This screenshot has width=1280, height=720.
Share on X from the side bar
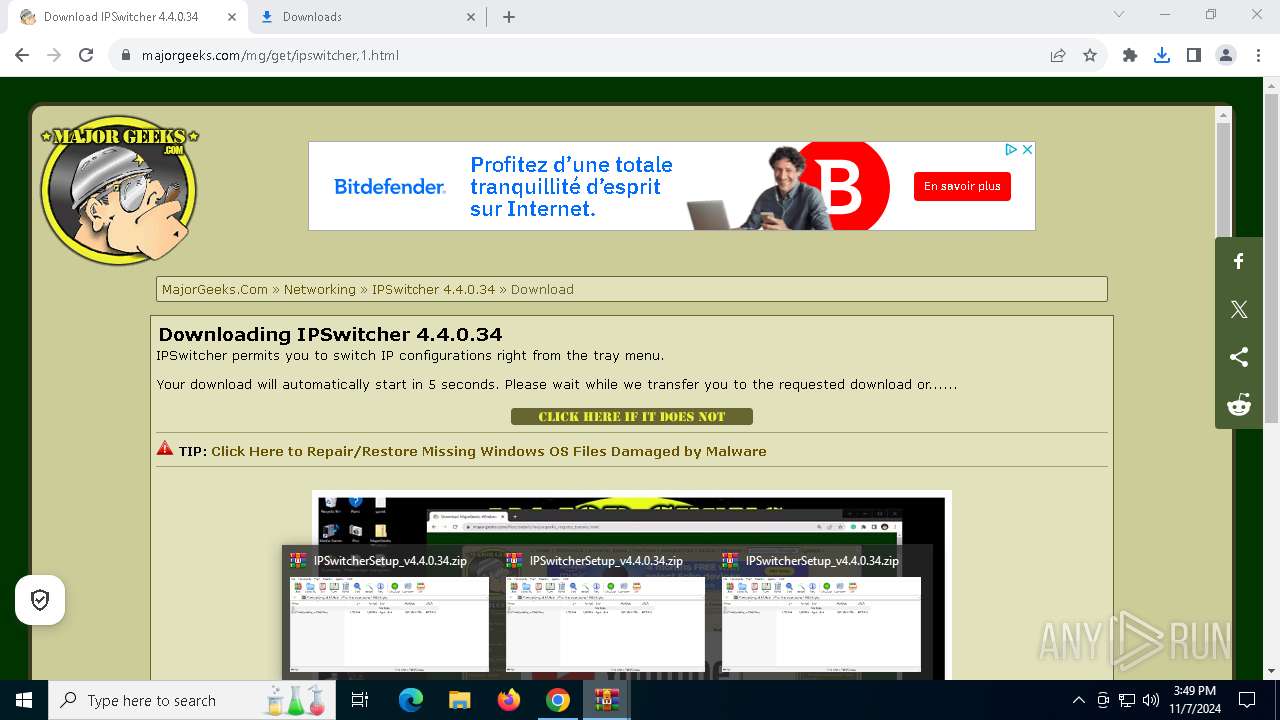(x=1239, y=309)
